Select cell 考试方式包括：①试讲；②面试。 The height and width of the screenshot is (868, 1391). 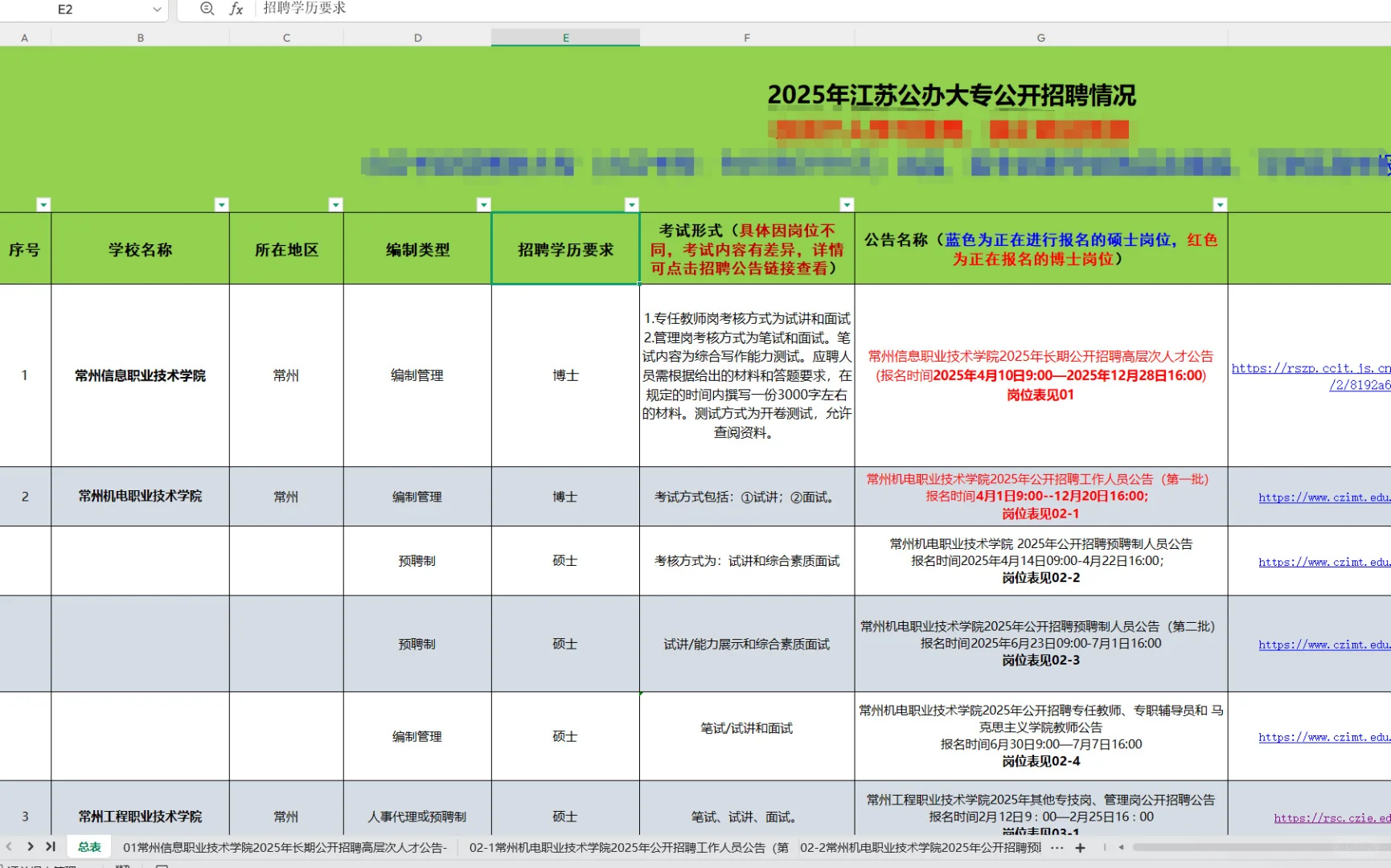747,497
